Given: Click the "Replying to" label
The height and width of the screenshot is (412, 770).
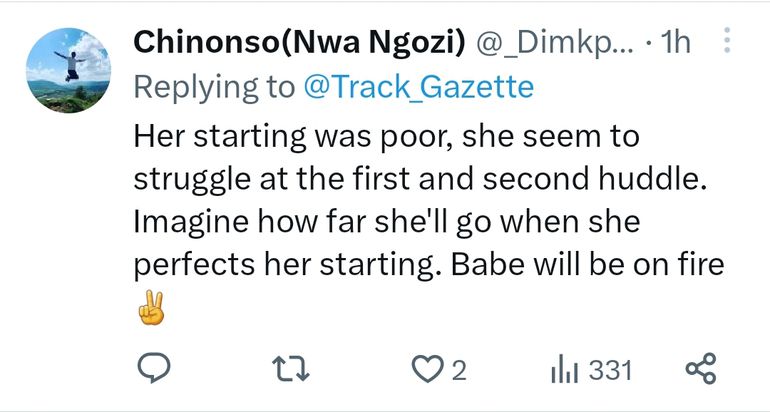Looking at the screenshot, I should click(213, 87).
